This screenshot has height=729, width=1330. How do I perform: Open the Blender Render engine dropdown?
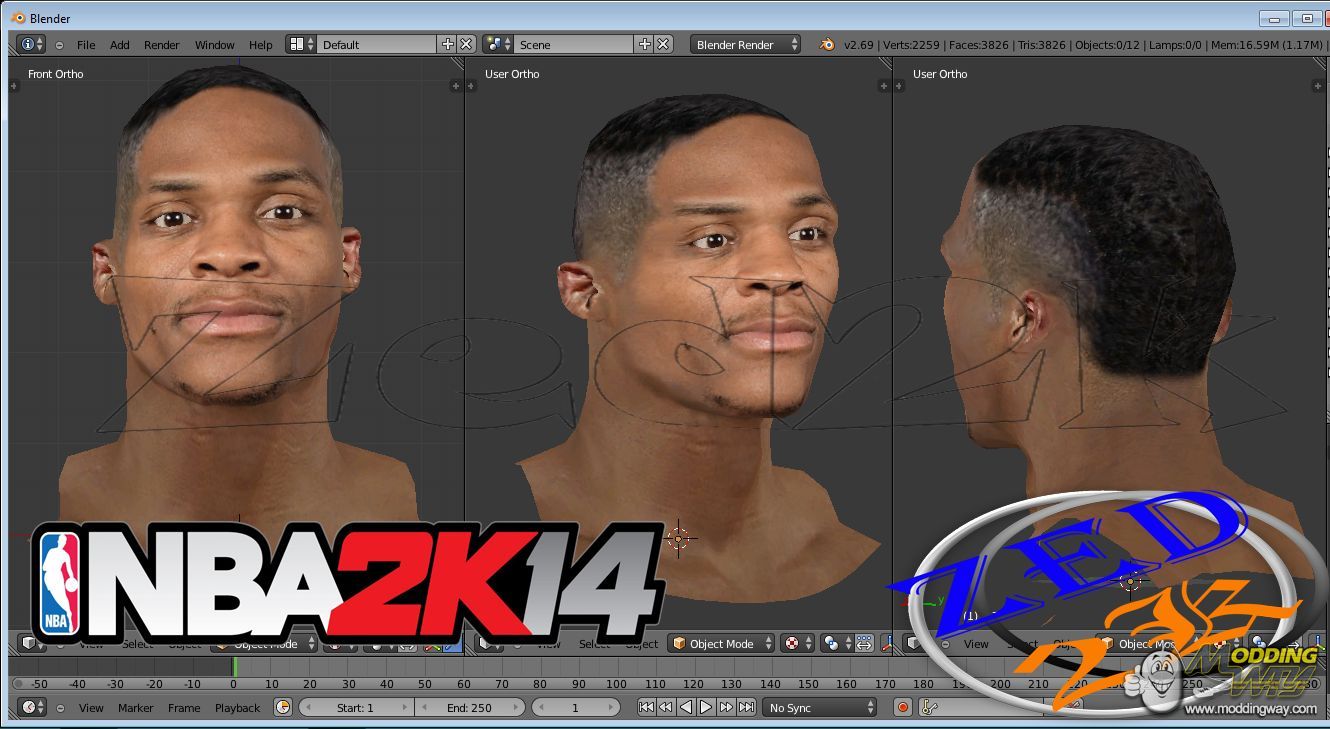click(x=745, y=45)
